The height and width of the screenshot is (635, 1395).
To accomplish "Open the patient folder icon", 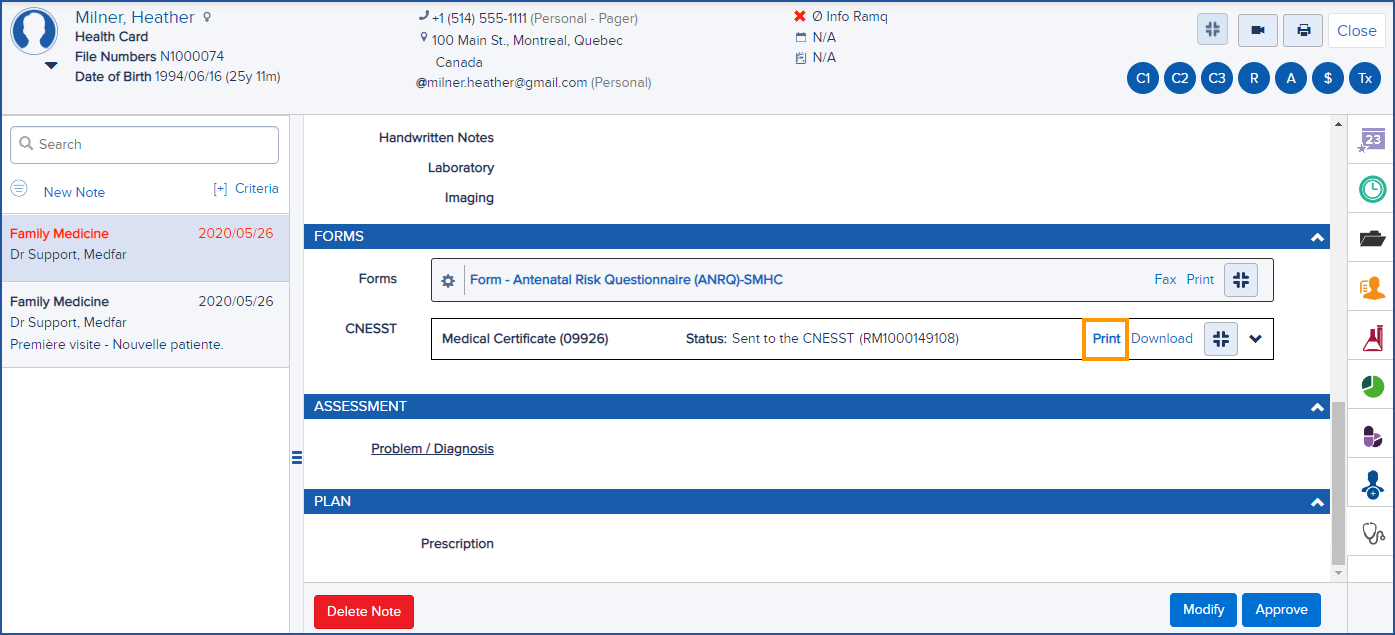I will (x=1371, y=237).
